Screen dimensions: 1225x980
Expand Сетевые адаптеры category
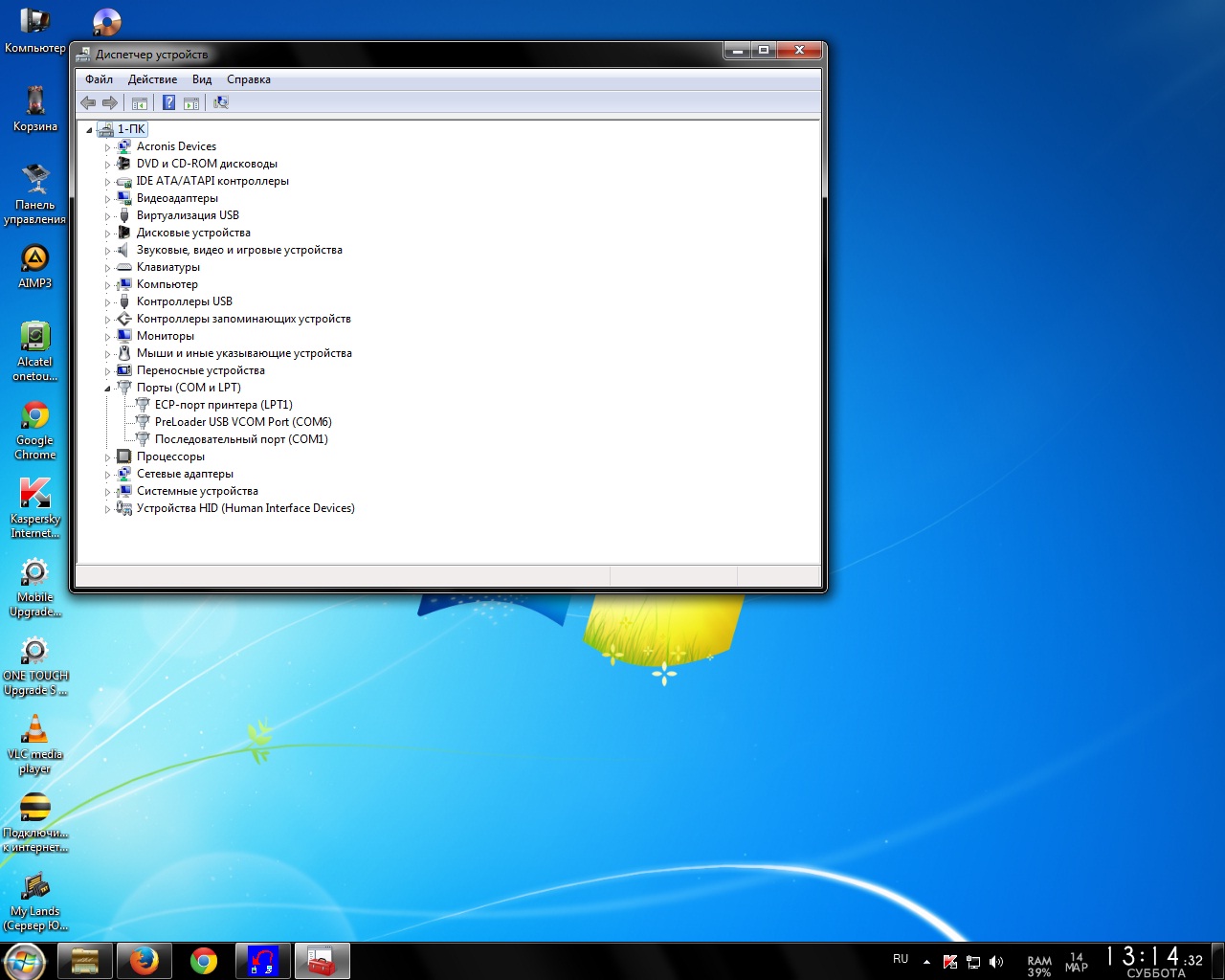(x=107, y=475)
